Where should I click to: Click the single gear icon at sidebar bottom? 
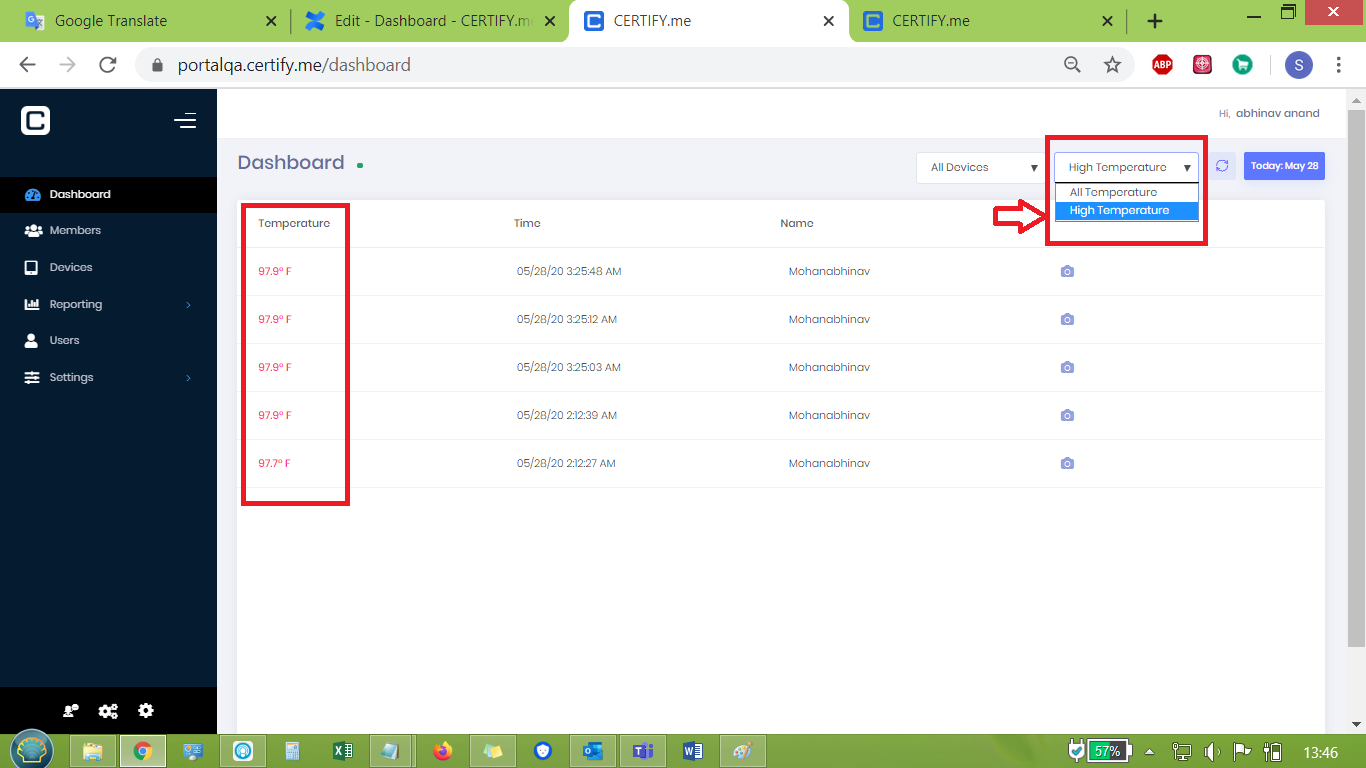146,711
